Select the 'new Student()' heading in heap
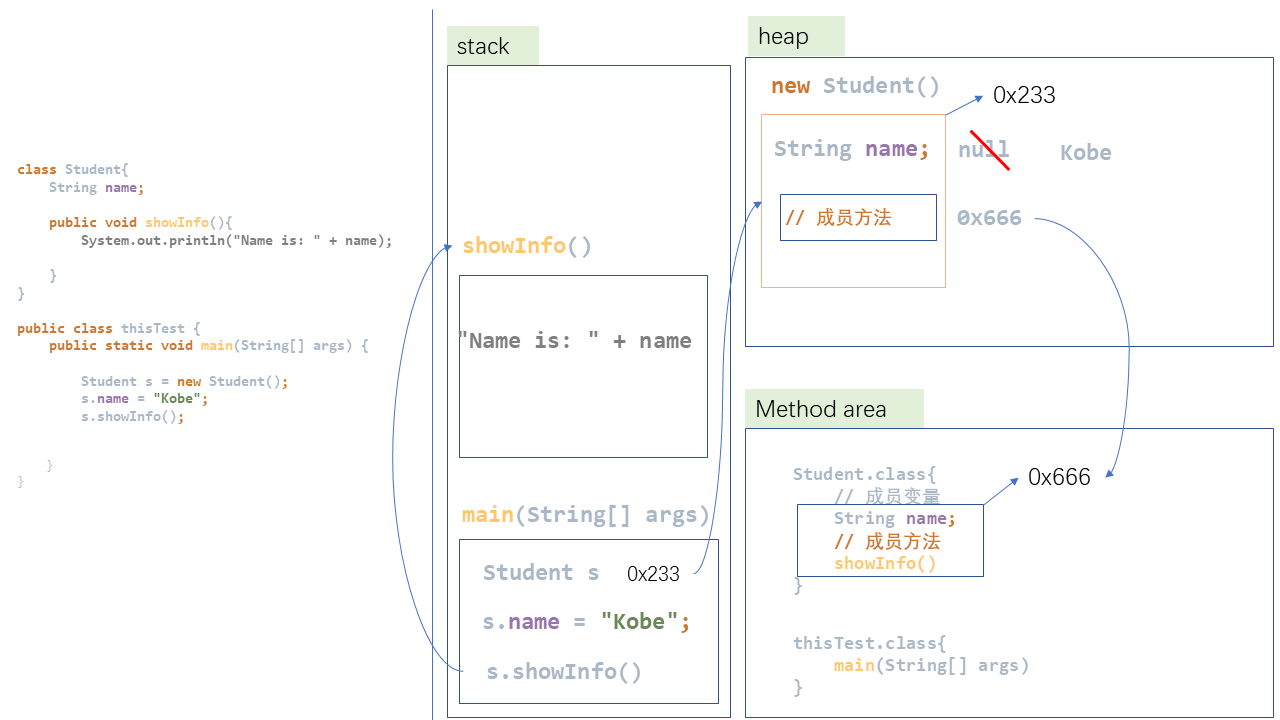This screenshot has height=720, width=1280. (855, 86)
